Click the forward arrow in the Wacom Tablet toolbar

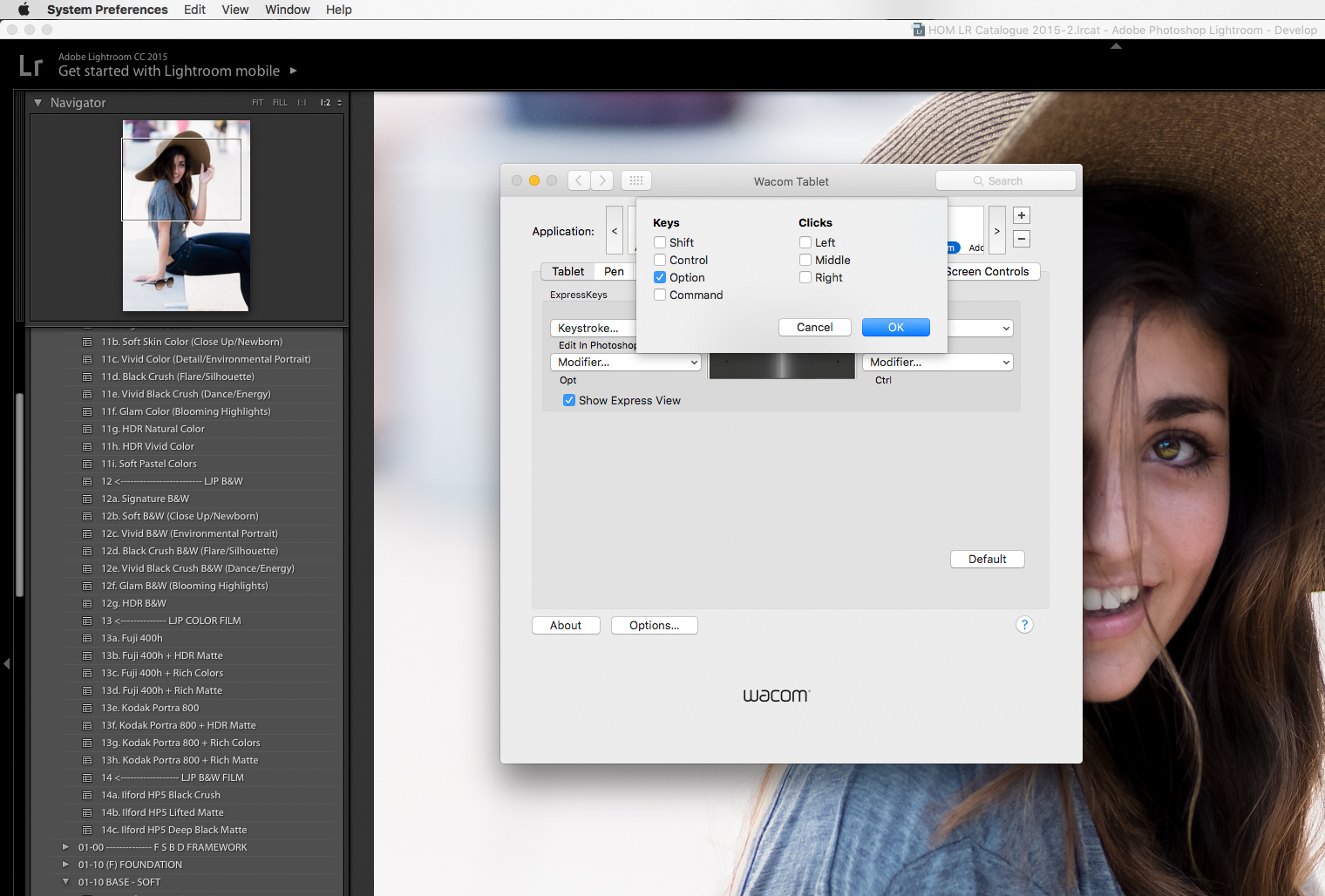coord(601,180)
